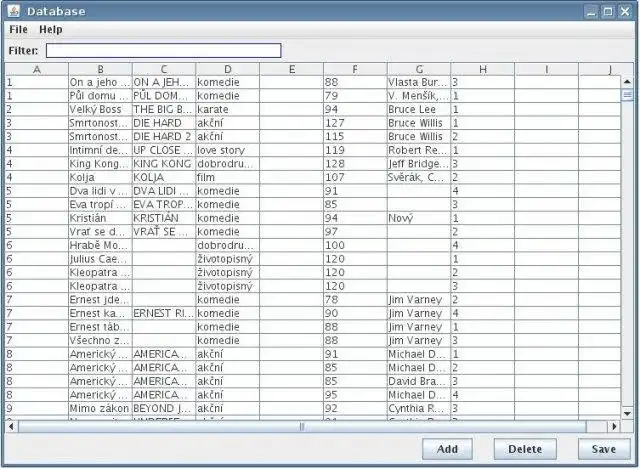Select the '107' duration cell
This screenshot has height=469, width=640.
355,178
